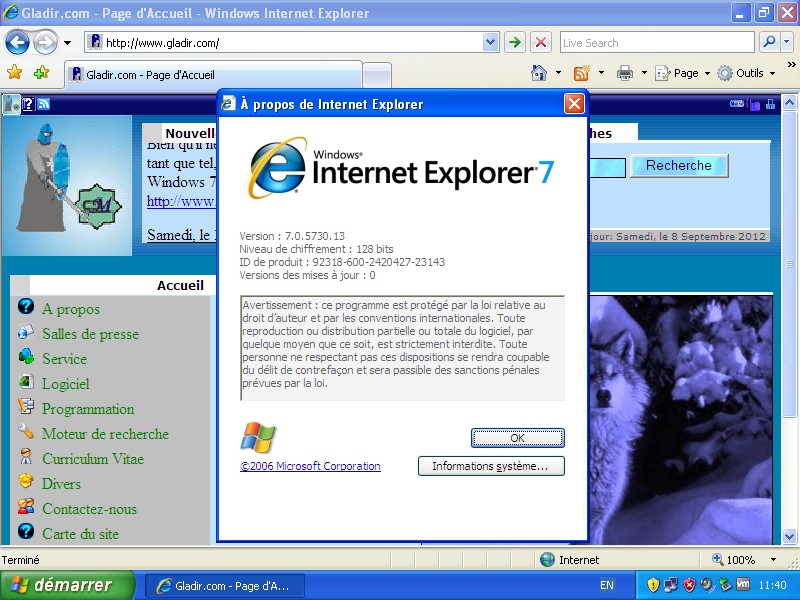Screen dimensions: 800x600
Task: Click the people icon beside Contactez-nous
Action: pos(26,506)
